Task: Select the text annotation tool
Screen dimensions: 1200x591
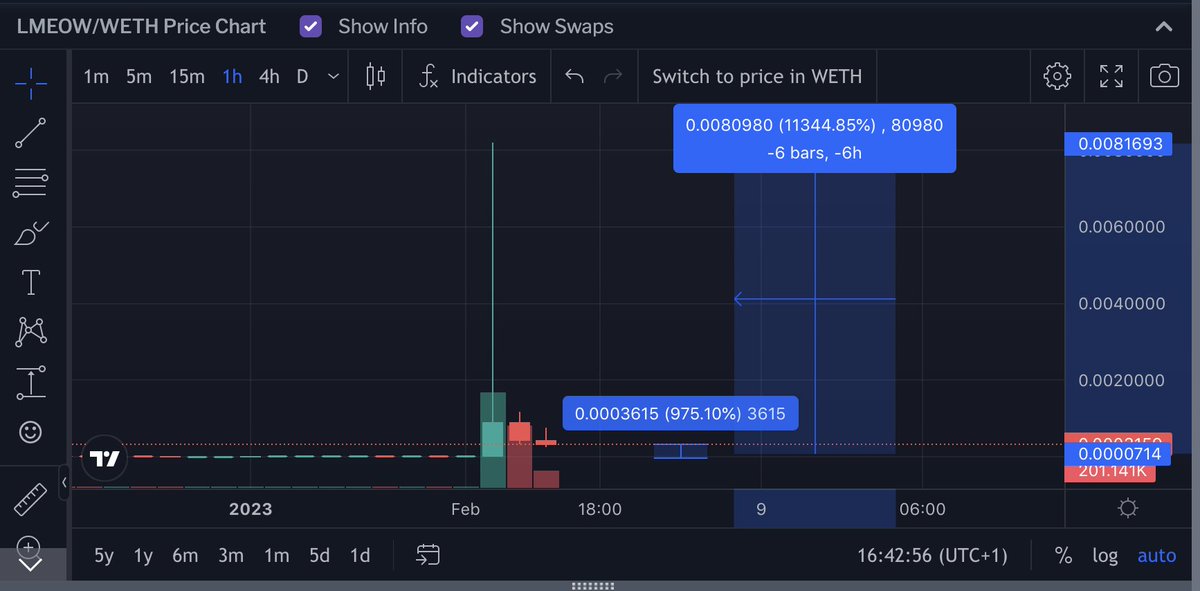Action: 31,283
